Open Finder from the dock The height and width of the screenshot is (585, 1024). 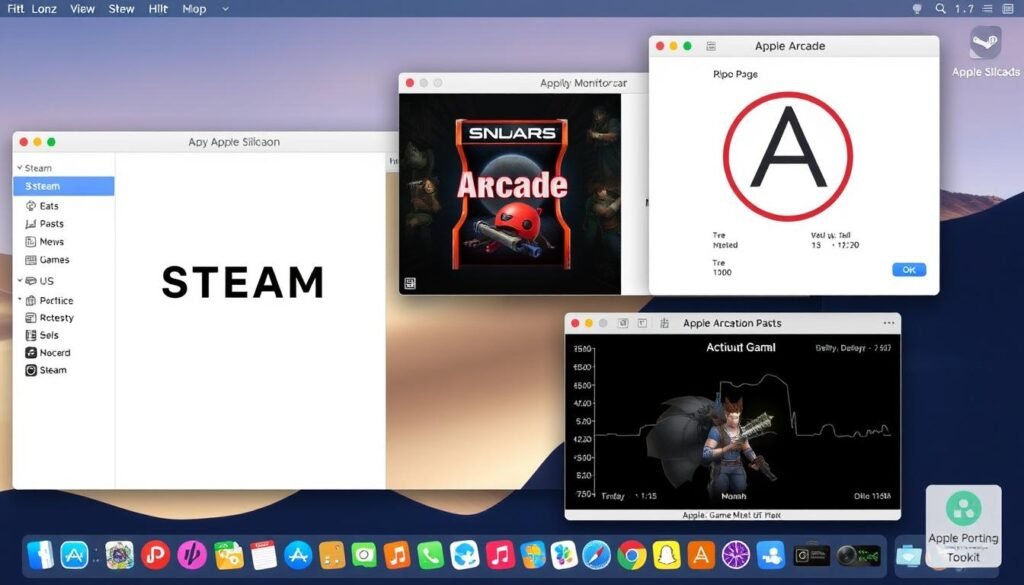tap(42, 555)
